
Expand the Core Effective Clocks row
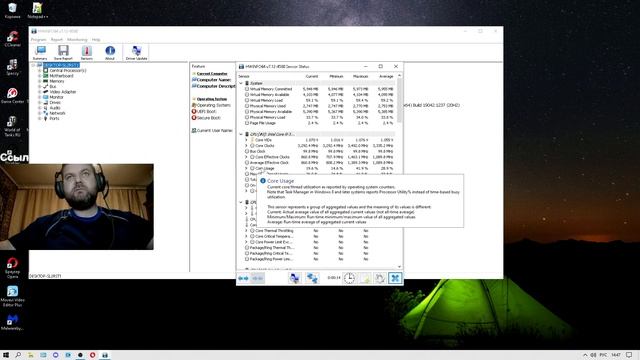coord(246,157)
